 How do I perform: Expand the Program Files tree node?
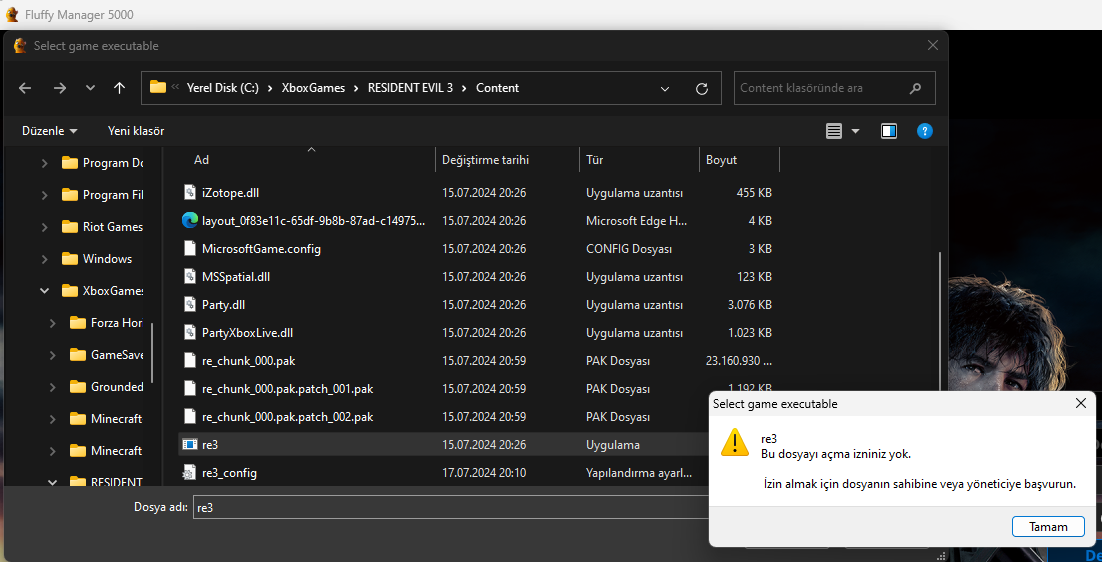pos(45,195)
